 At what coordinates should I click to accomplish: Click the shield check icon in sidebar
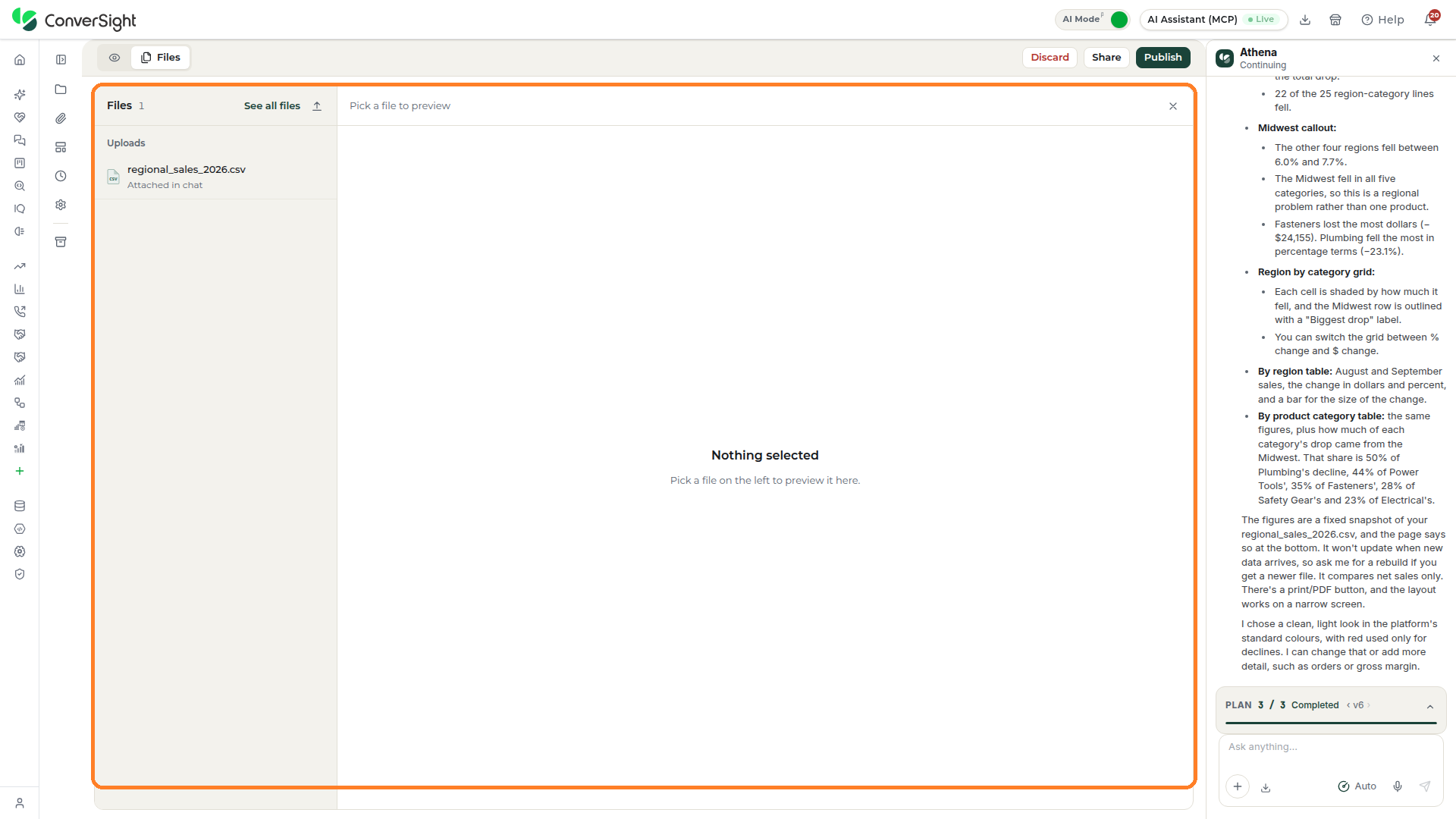tap(20, 574)
